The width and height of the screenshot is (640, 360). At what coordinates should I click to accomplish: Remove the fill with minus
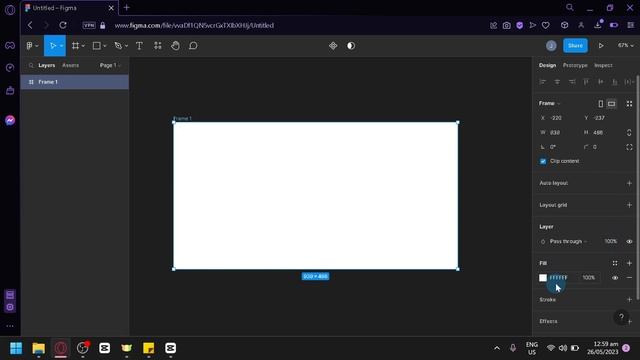tap(629, 278)
